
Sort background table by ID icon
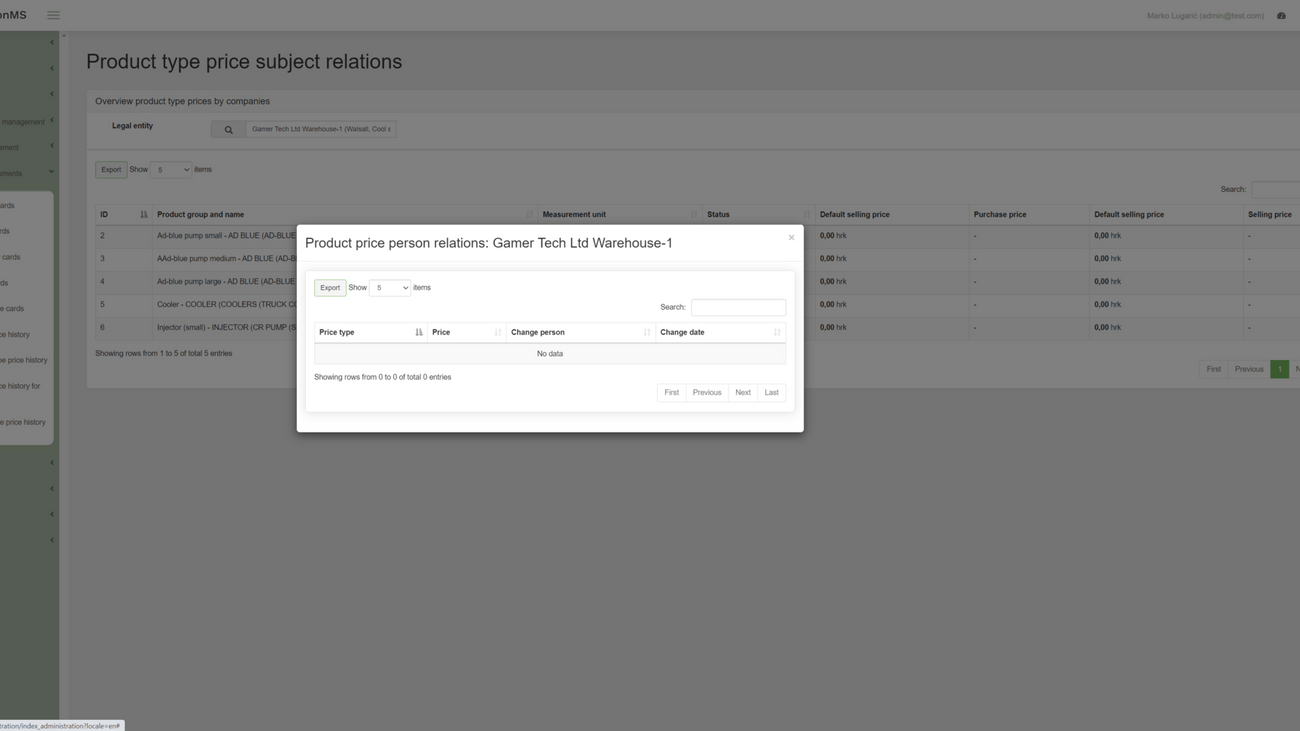pos(144,214)
